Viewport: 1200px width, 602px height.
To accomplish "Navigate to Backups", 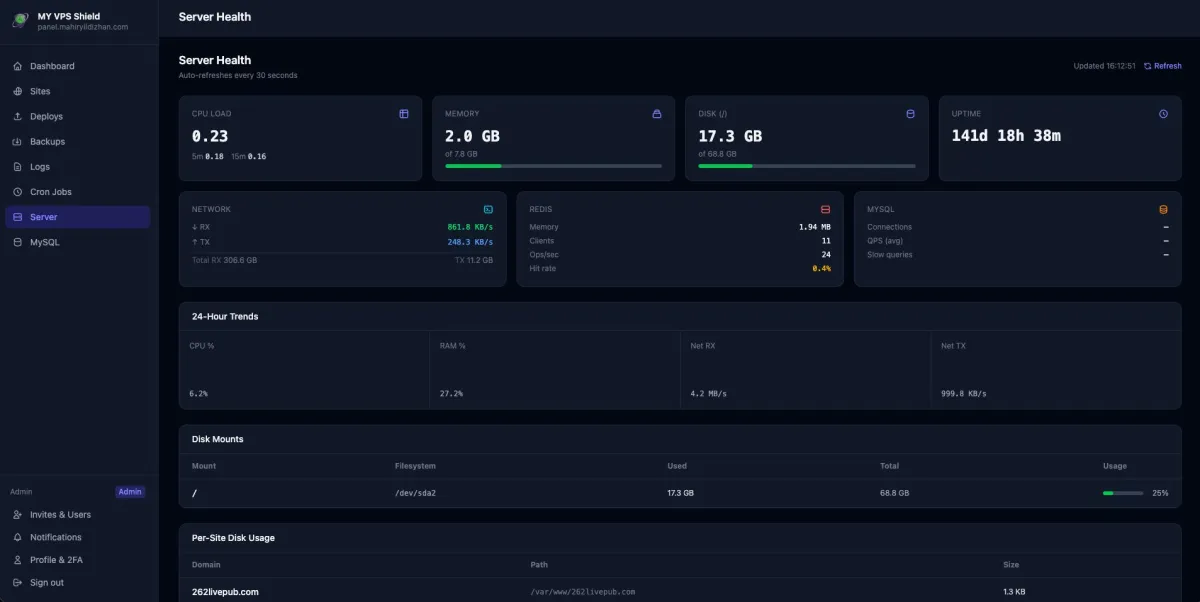I will 78,142.
